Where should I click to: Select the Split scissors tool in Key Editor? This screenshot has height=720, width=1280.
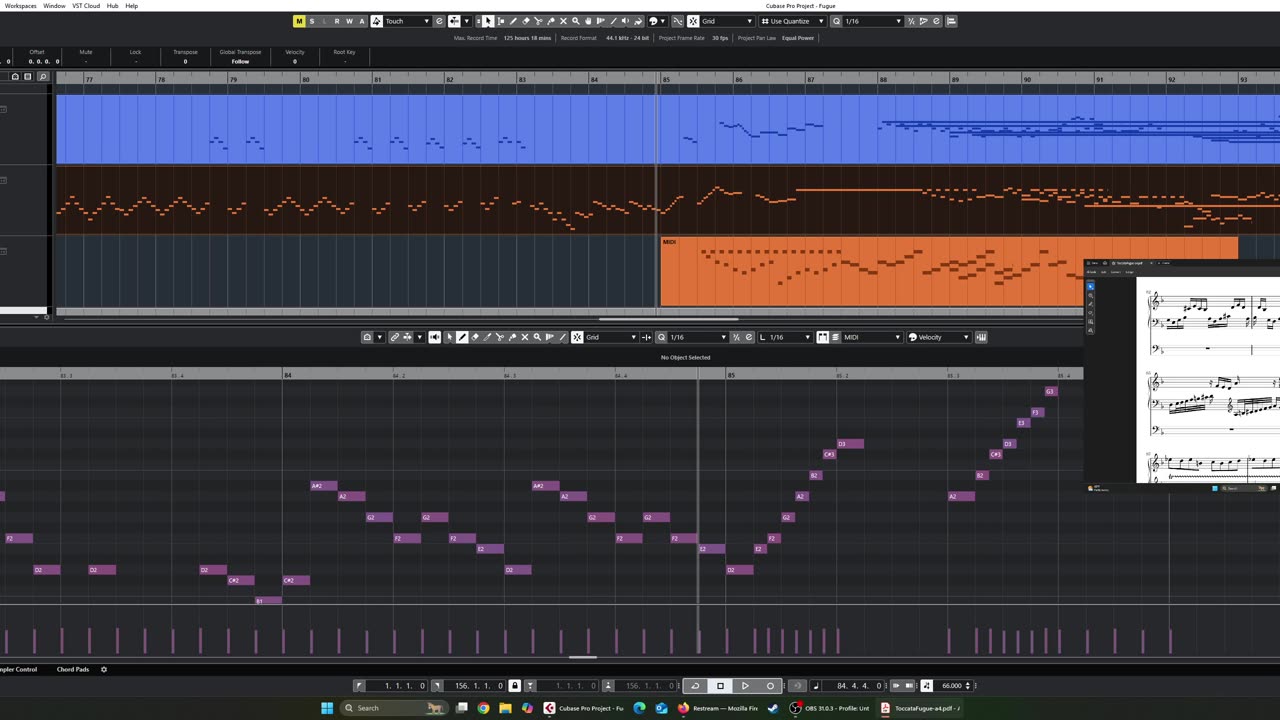pos(500,337)
